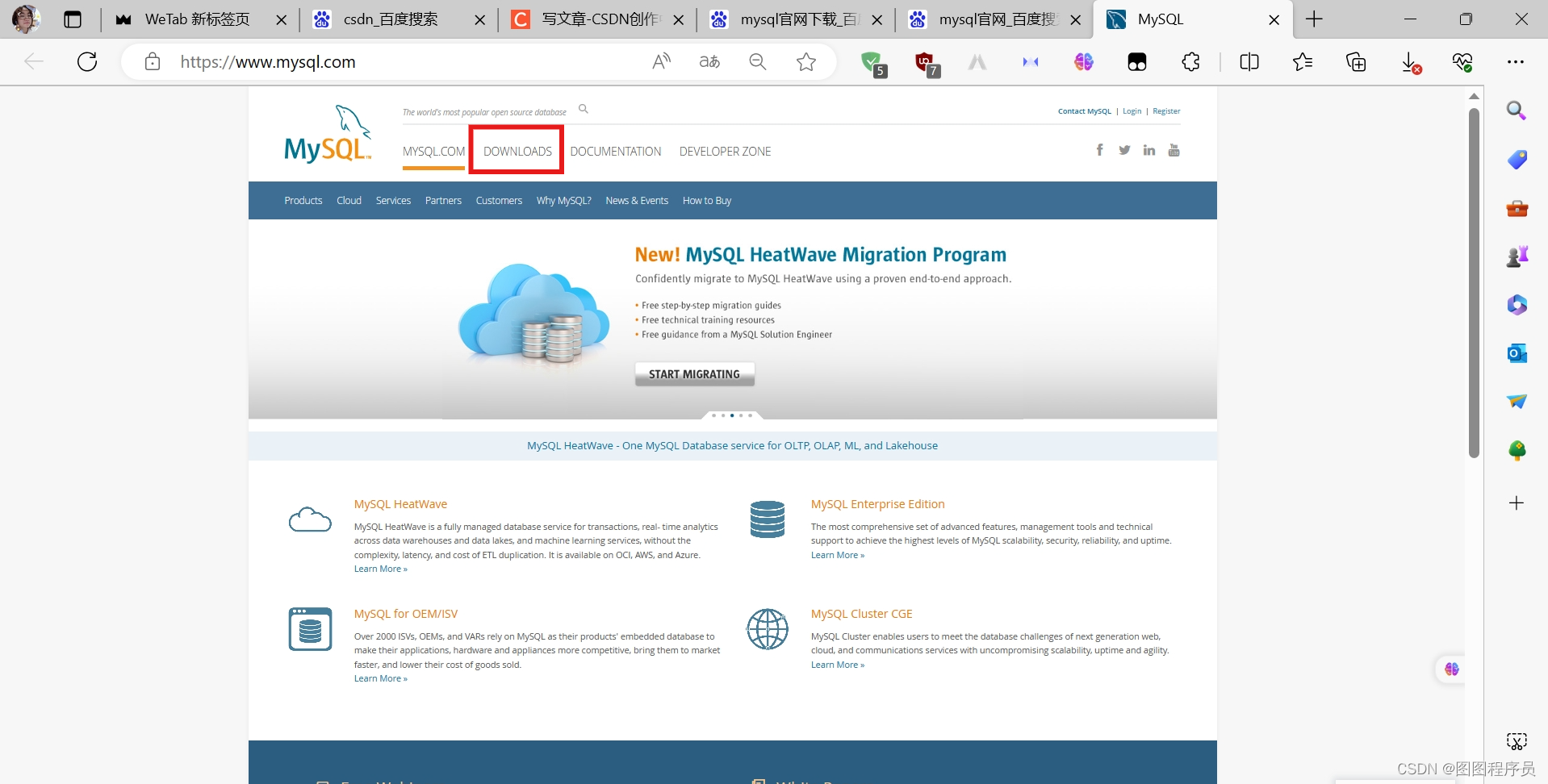Click the browser profile avatar
This screenshot has height=784, width=1548.
(x=26, y=19)
